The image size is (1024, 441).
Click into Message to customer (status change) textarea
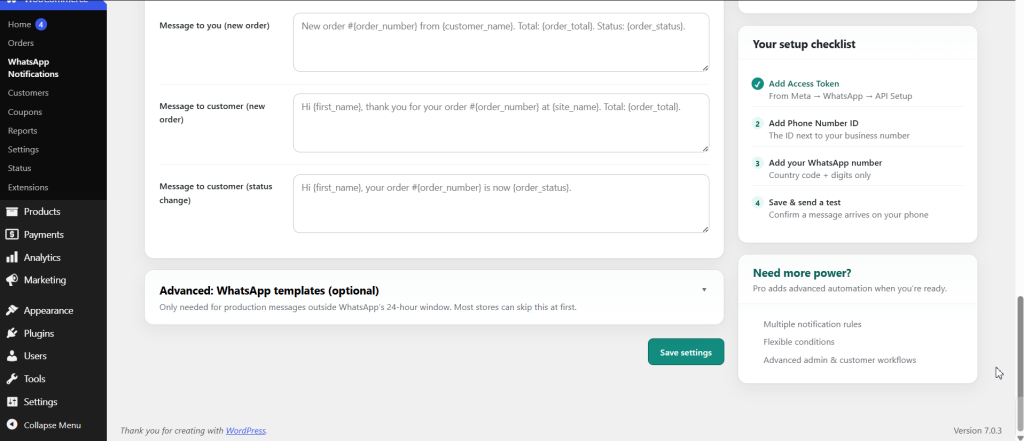pyautogui.click(x=501, y=203)
